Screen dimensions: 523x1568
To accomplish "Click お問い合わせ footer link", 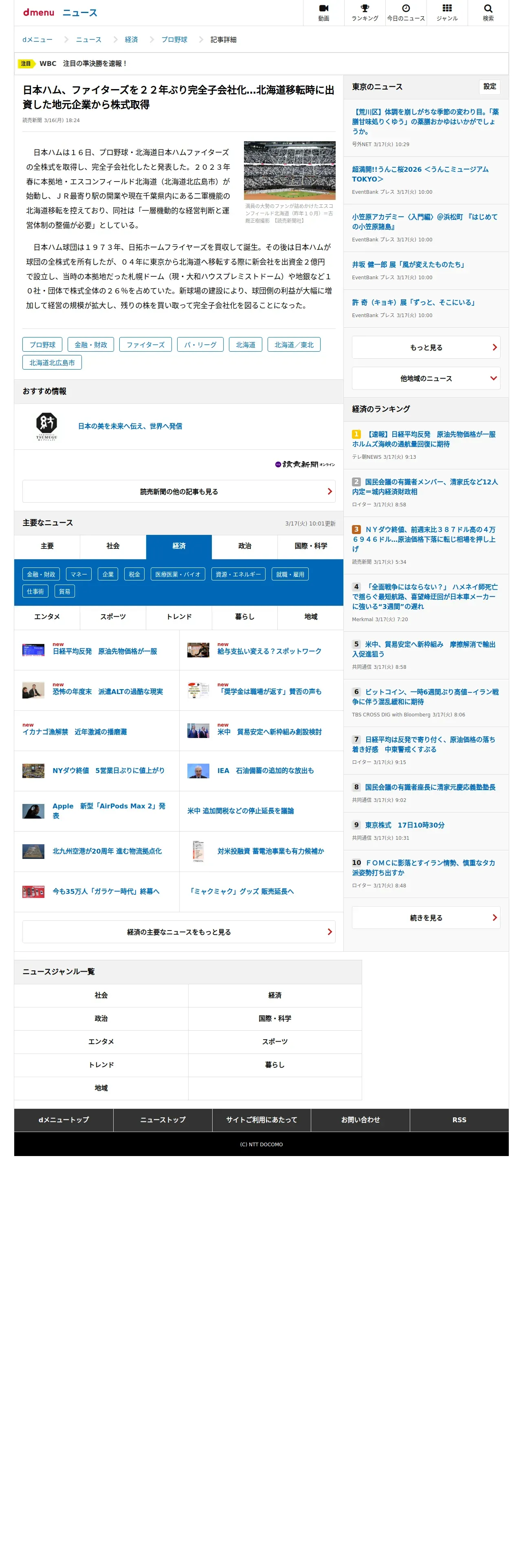I will pyautogui.click(x=360, y=1120).
